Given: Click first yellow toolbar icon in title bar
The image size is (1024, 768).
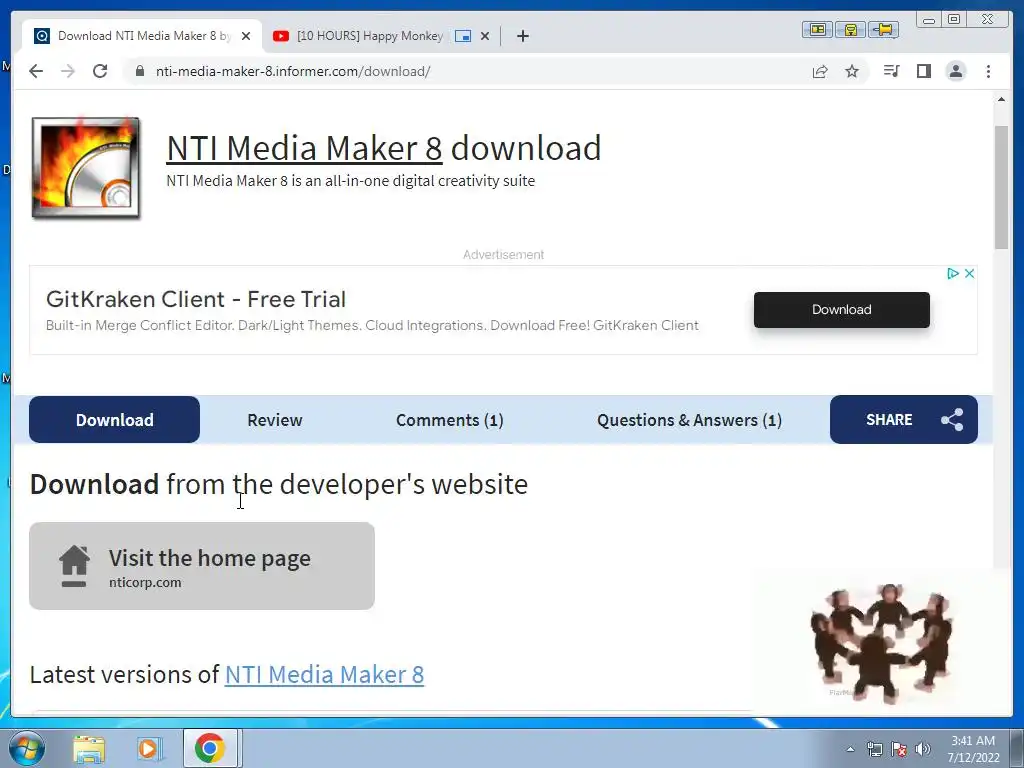Looking at the screenshot, I should [817, 29].
